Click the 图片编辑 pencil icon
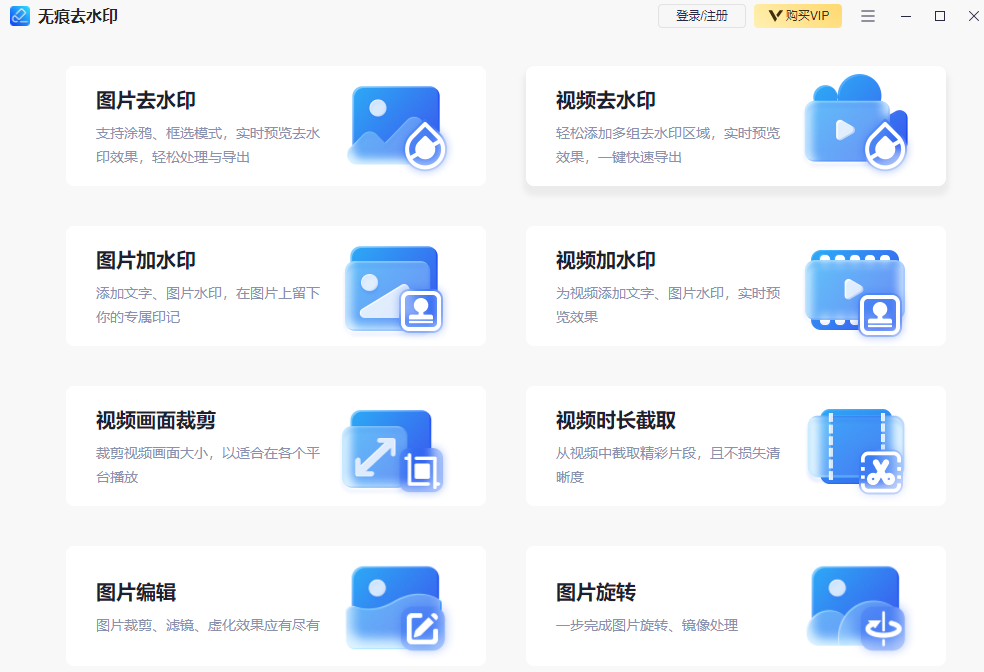984x672 pixels. [395, 608]
